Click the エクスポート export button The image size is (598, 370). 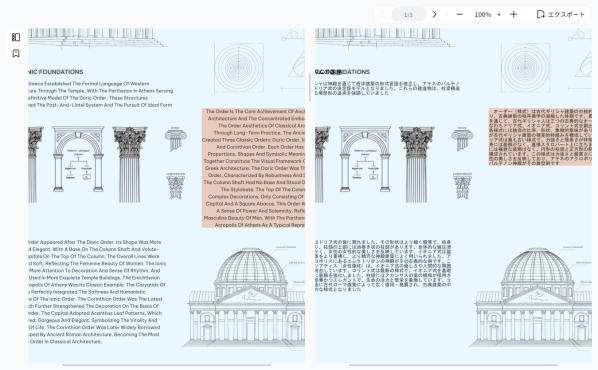560,14
